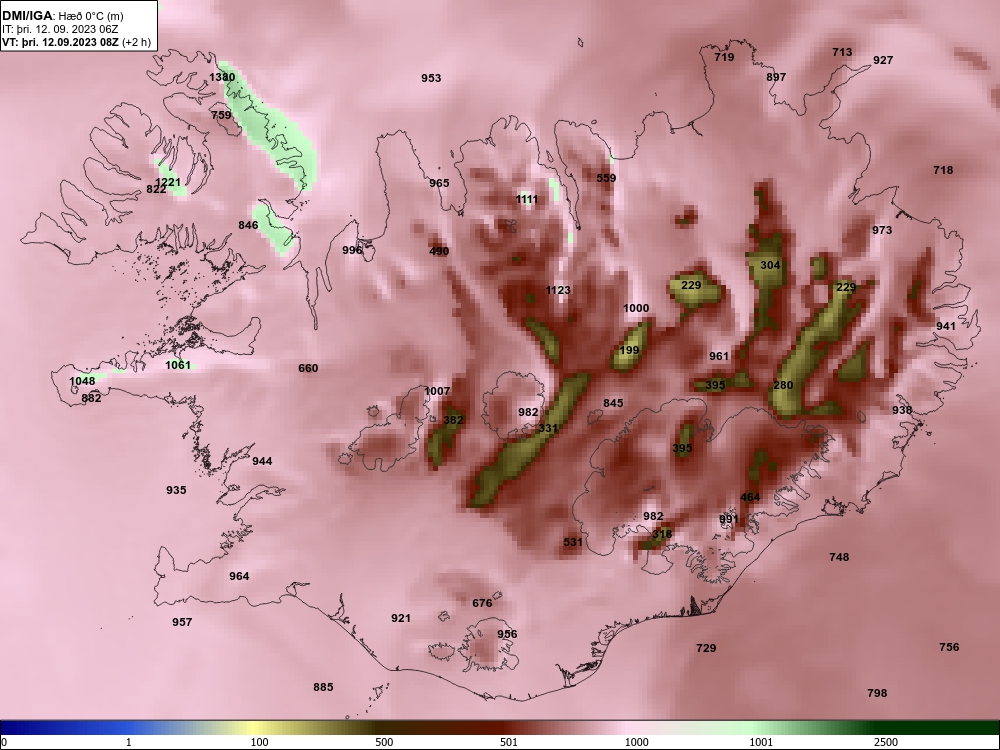Click the map value '1007'
1000x750 pixels.
click(437, 391)
